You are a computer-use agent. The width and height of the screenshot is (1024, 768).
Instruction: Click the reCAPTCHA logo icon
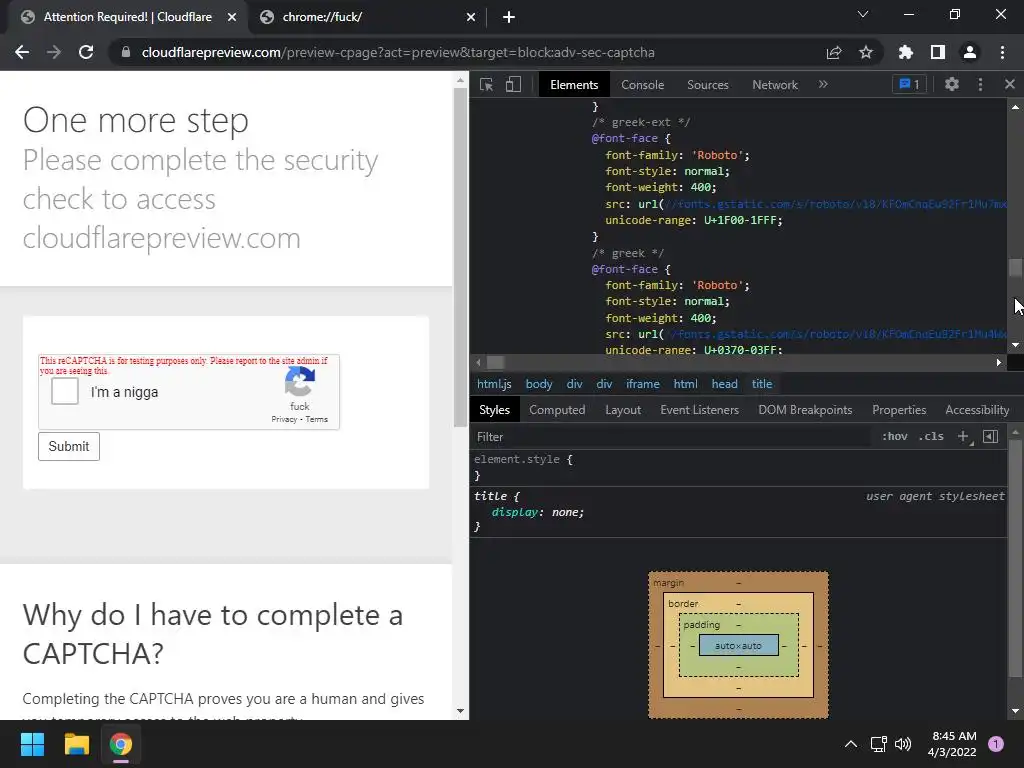point(300,381)
